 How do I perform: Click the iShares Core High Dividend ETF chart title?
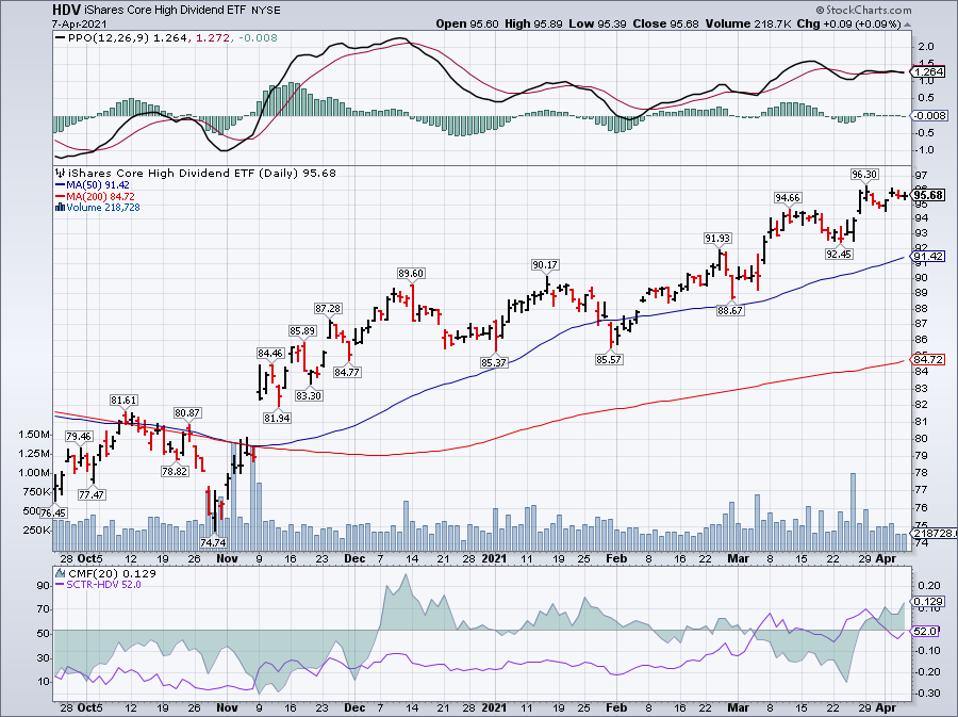(x=163, y=10)
